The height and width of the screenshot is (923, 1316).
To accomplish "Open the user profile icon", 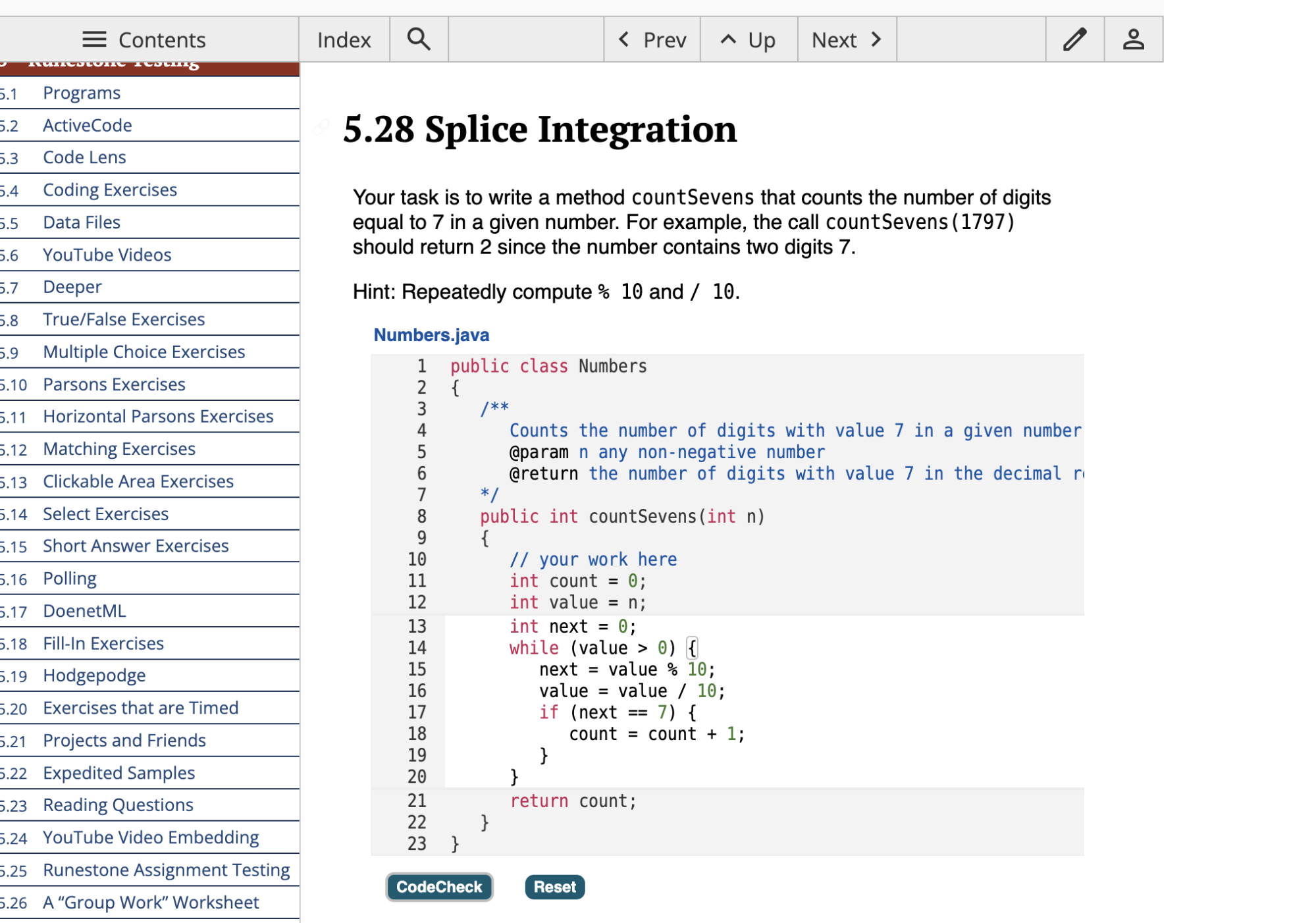I will [x=1133, y=40].
